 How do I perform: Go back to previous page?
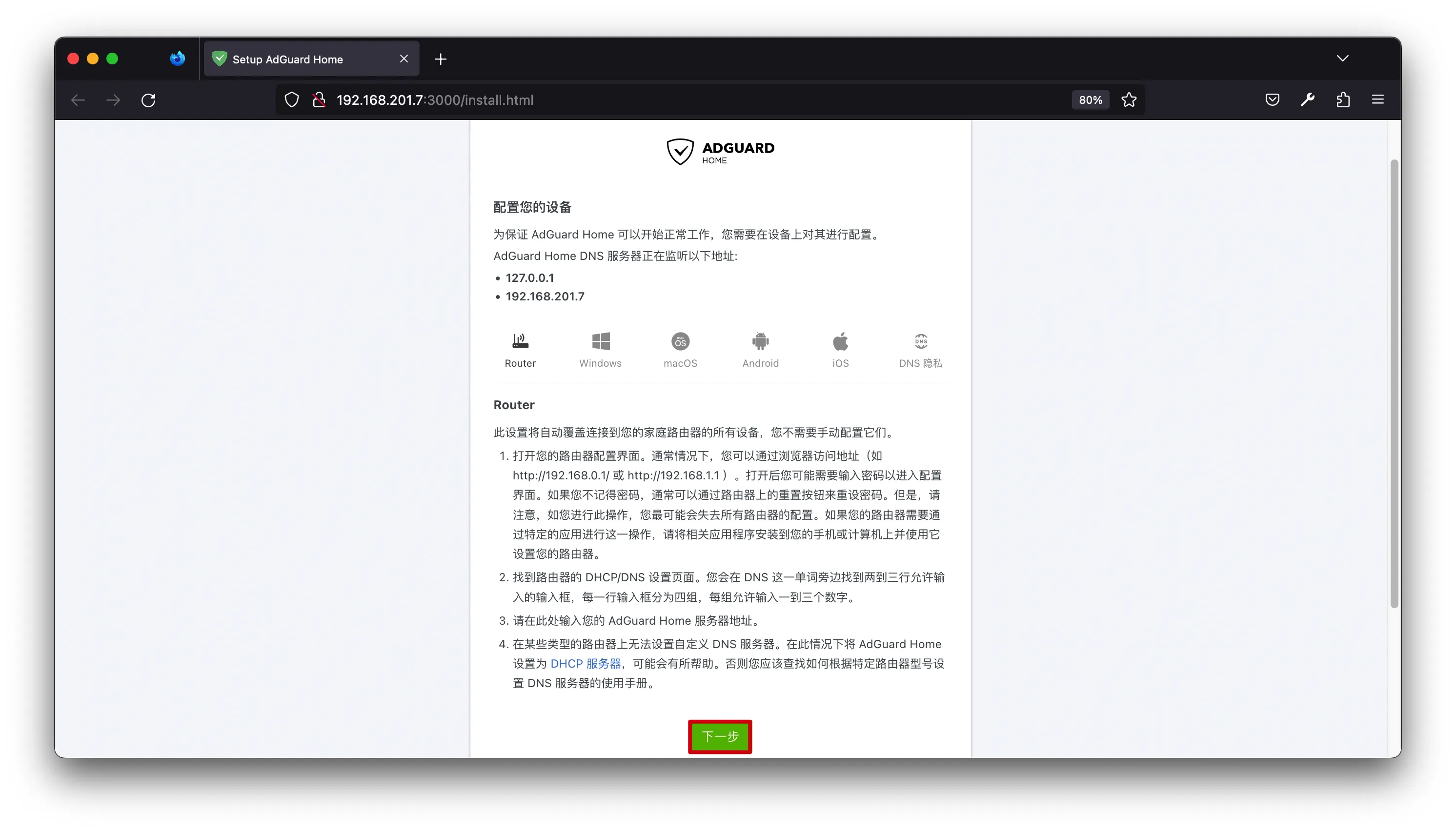pos(78,100)
